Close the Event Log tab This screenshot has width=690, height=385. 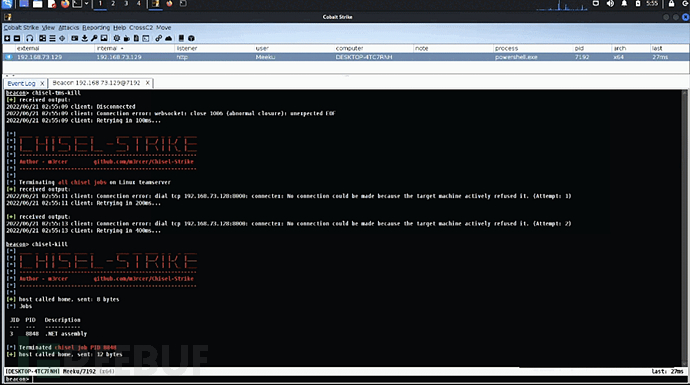pos(42,83)
